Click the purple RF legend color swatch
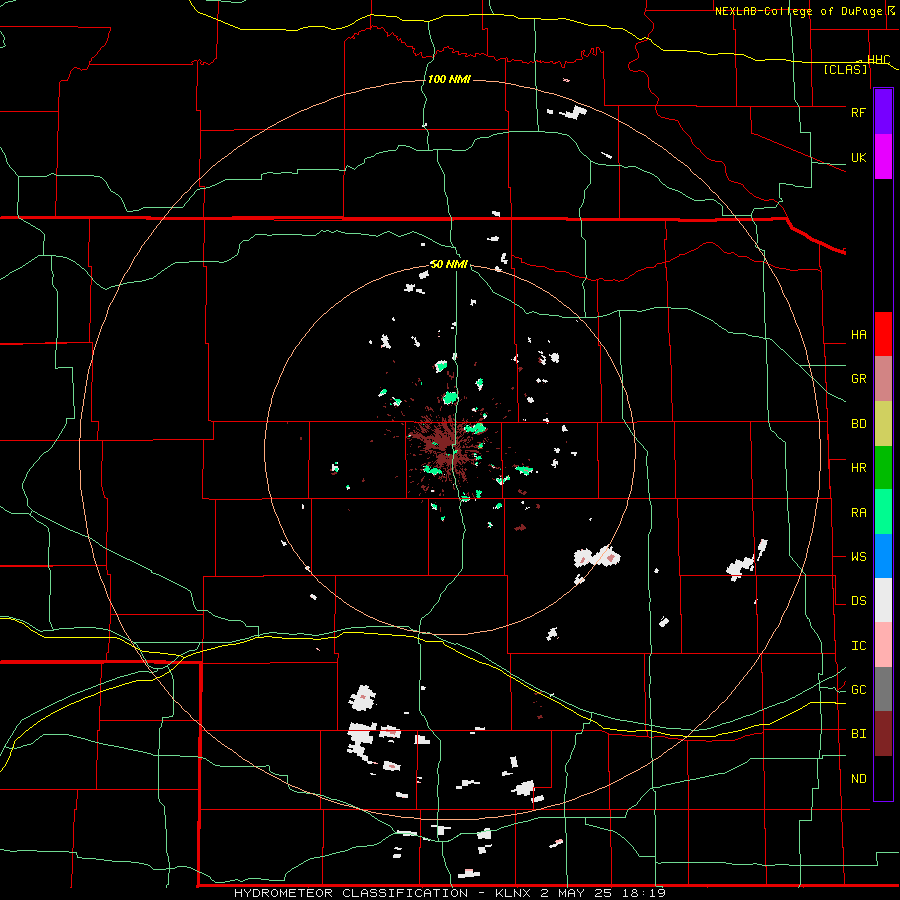The width and height of the screenshot is (900, 900). (x=883, y=112)
